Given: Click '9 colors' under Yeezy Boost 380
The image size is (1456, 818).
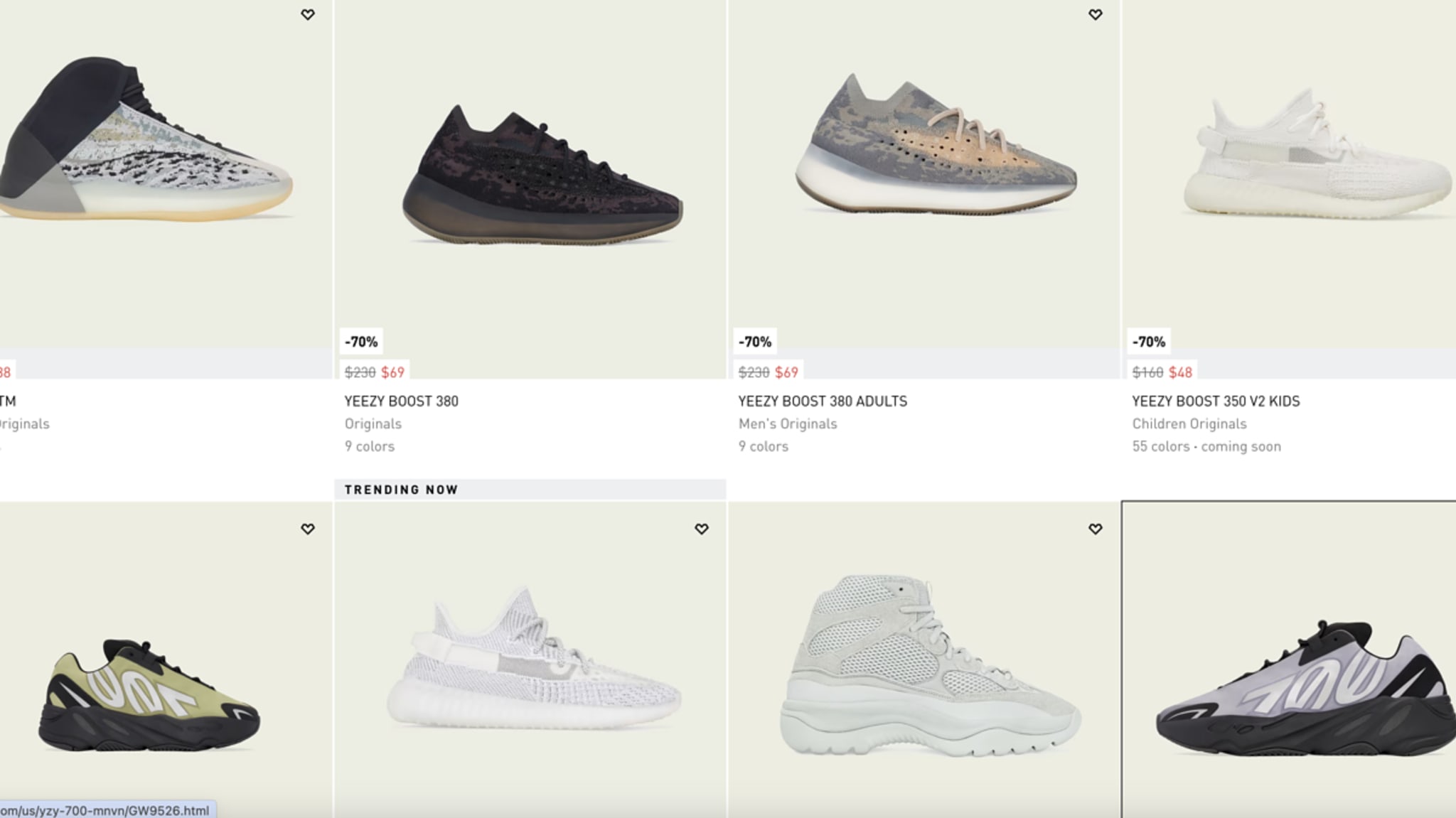Looking at the screenshot, I should 370,446.
